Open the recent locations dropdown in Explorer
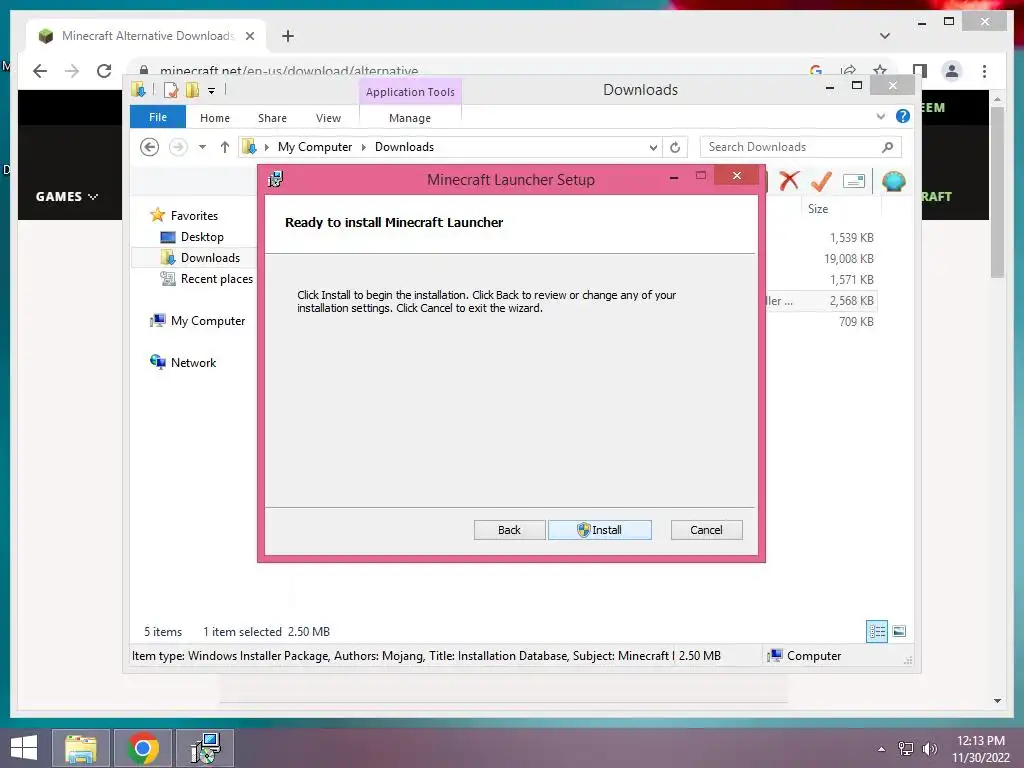 pyautogui.click(x=202, y=147)
